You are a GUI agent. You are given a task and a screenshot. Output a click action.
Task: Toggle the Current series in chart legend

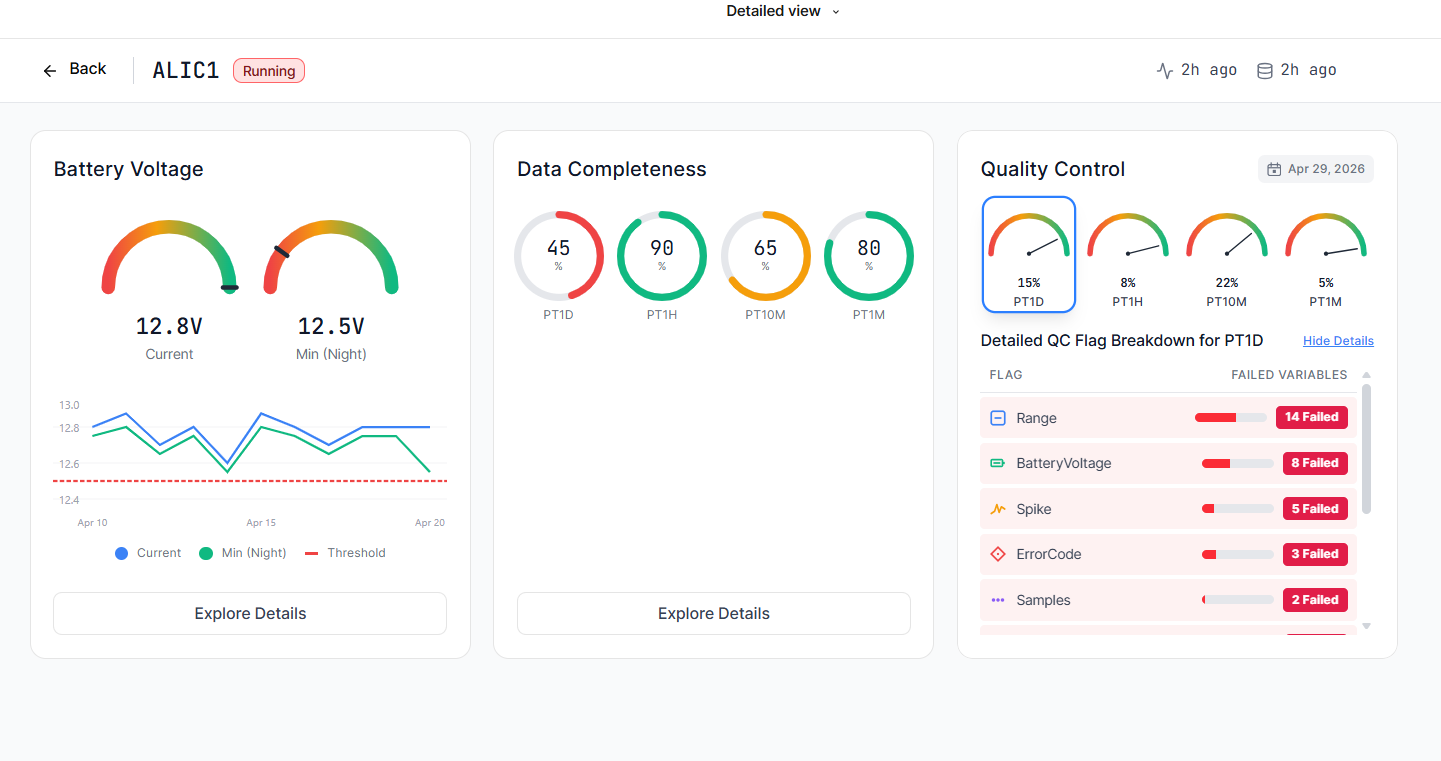point(148,553)
